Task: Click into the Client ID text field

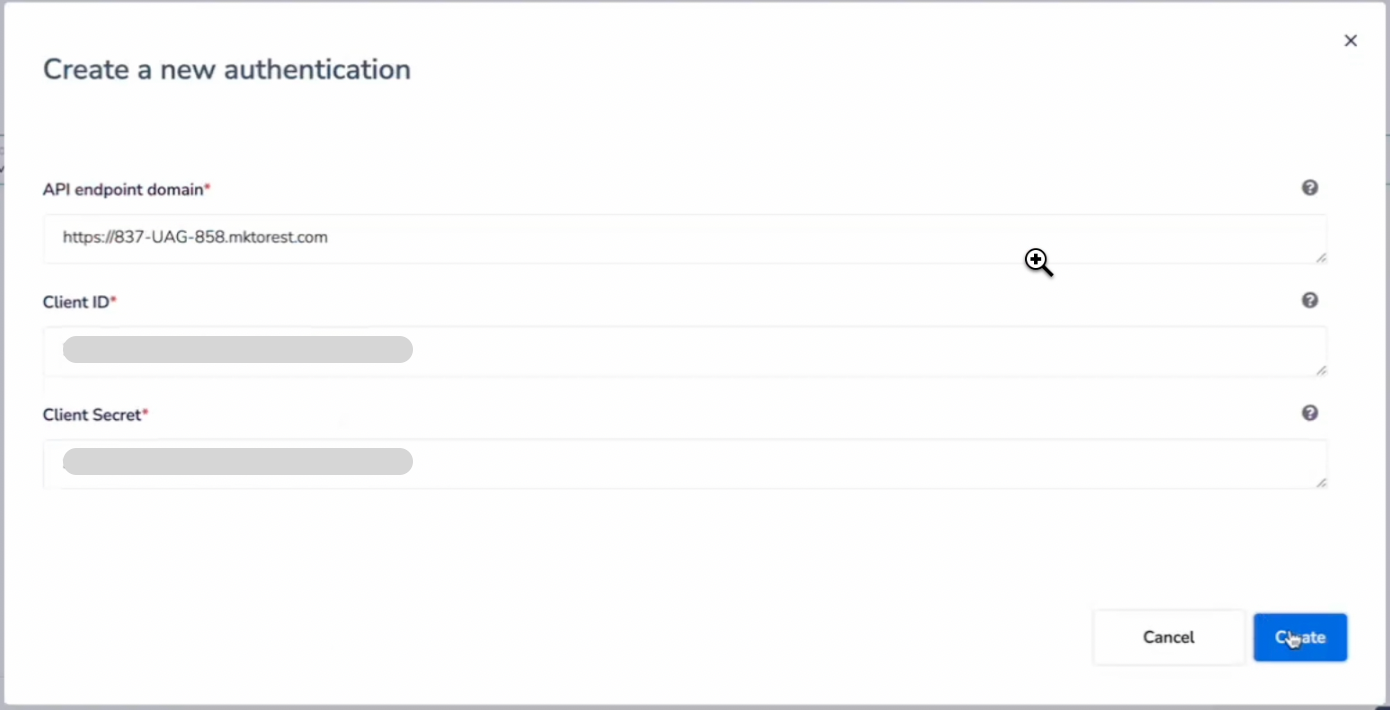Action: pyautogui.click(x=800, y=351)
